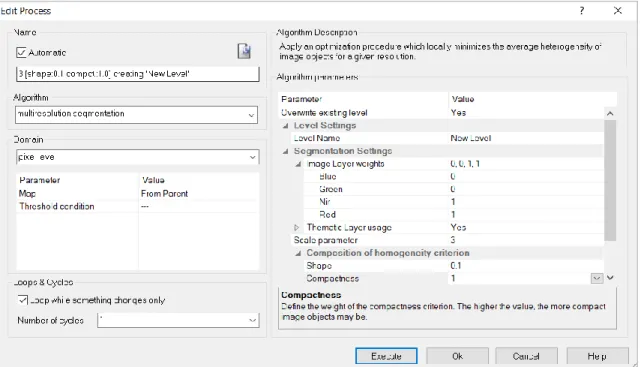The height and width of the screenshot is (367, 641).
Task: Collapse the Segmentation Settings group
Action: click(285, 152)
